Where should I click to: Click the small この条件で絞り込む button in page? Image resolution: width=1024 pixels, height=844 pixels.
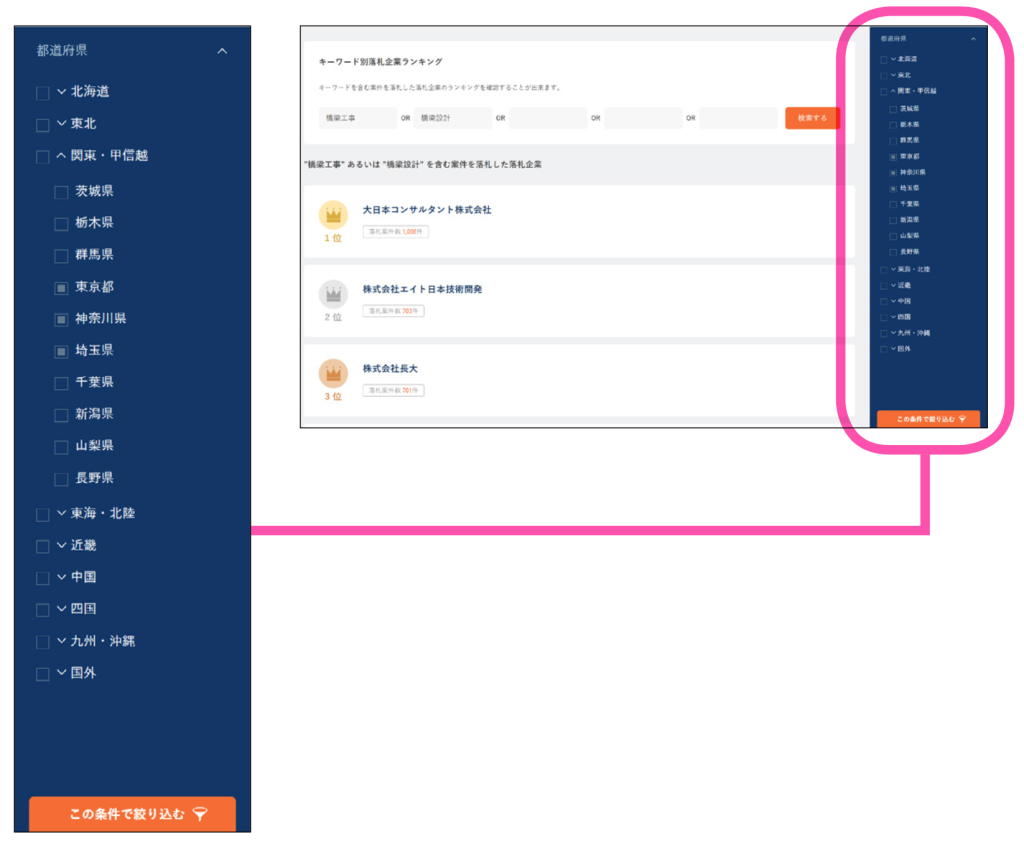pyautogui.click(x=928, y=419)
